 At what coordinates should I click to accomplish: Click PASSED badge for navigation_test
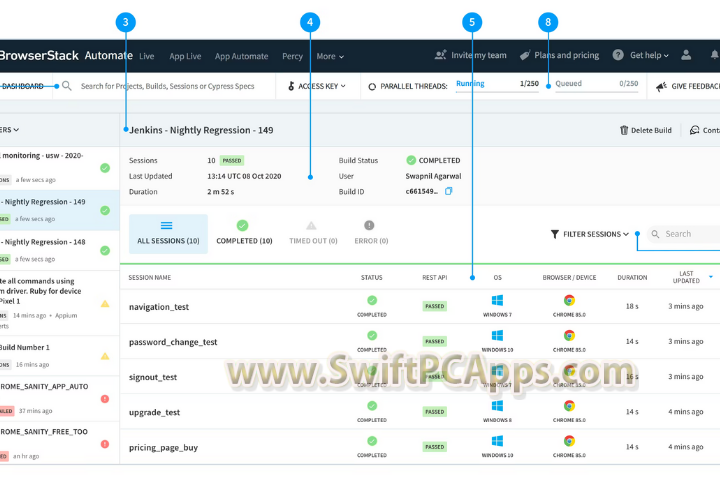coord(434,306)
